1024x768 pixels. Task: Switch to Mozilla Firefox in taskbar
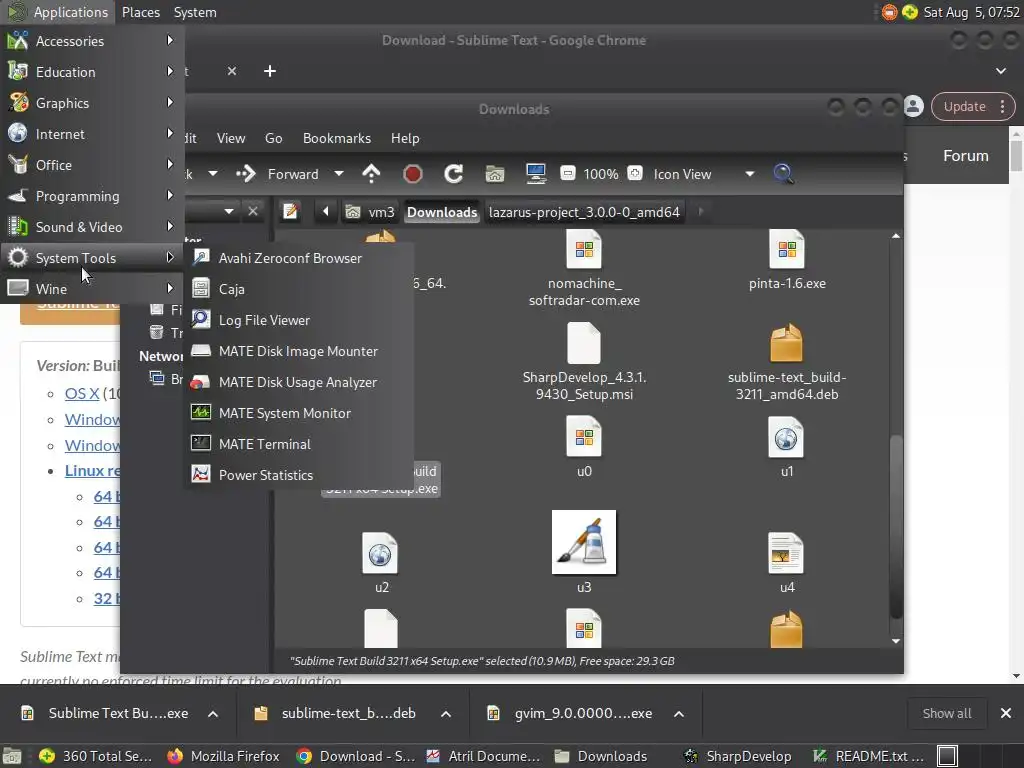(223, 756)
